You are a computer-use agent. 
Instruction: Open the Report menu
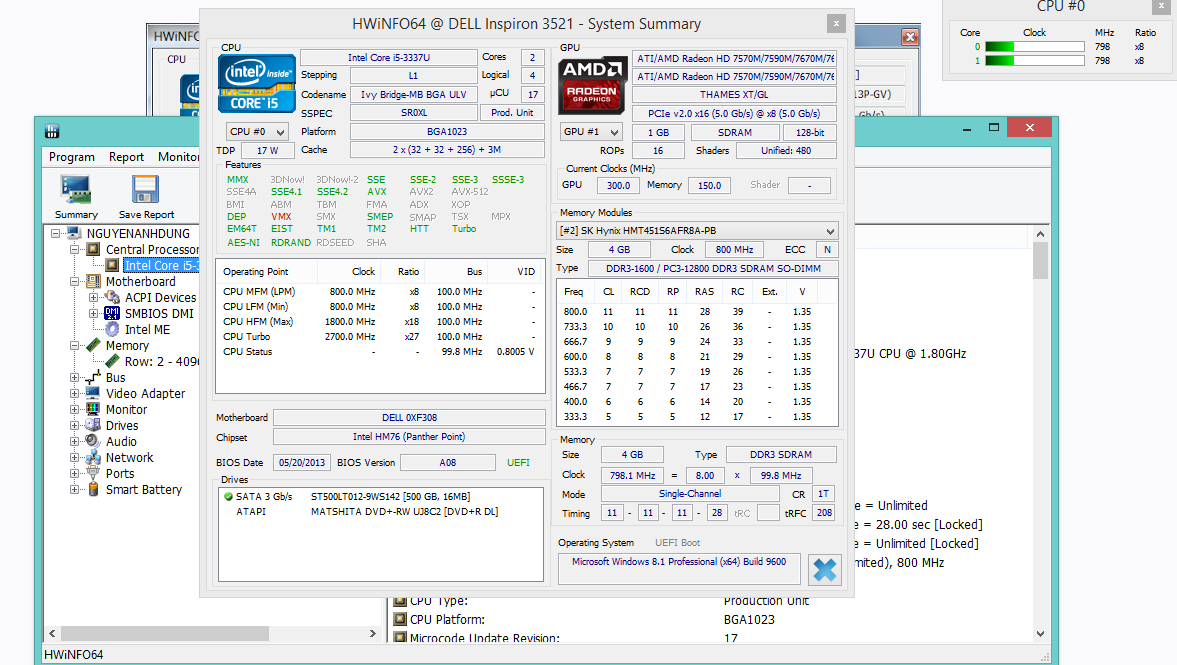tap(126, 157)
